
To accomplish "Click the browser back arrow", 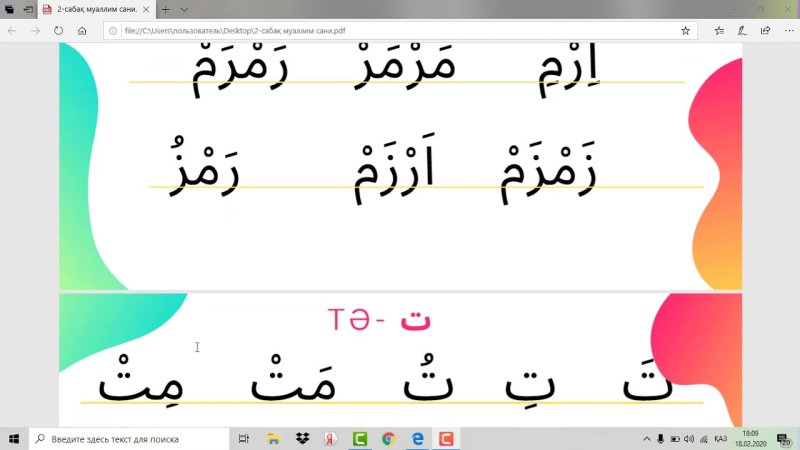I will pyautogui.click(x=12, y=31).
